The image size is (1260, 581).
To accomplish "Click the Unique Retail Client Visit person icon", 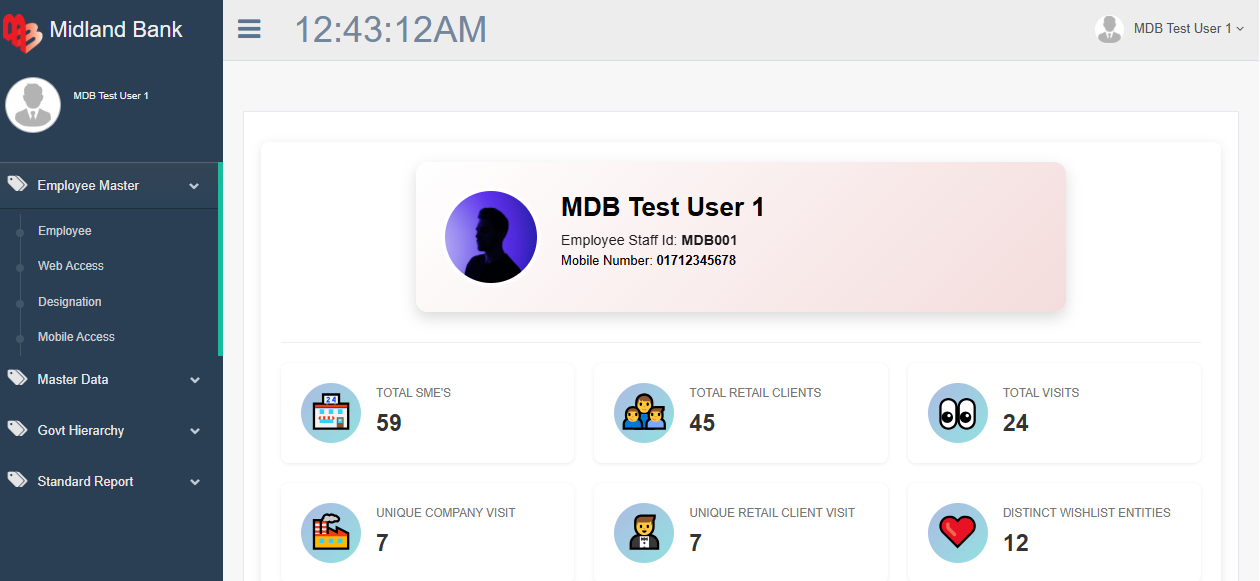I will click(644, 533).
